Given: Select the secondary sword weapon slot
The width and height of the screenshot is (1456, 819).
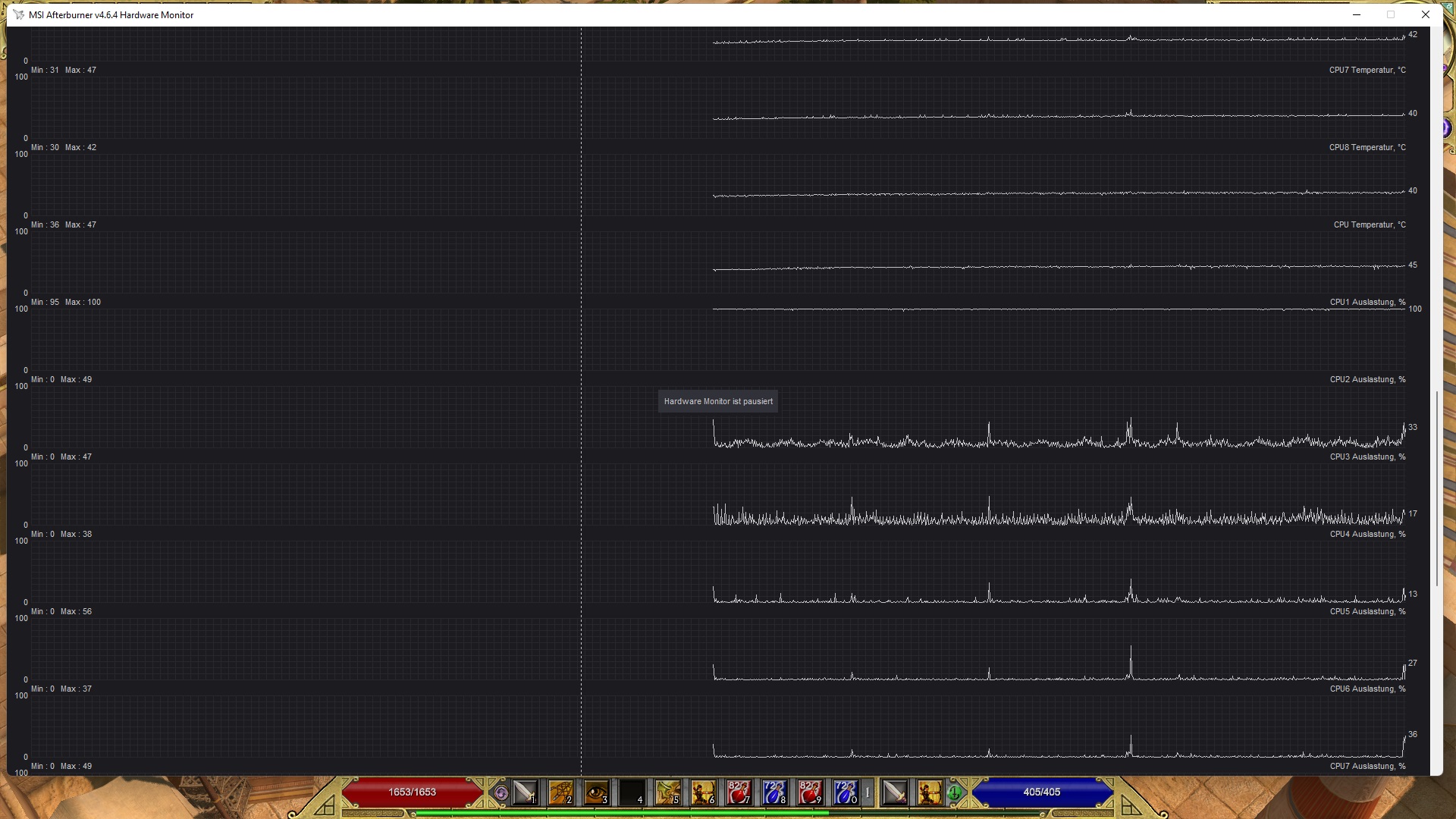Looking at the screenshot, I should coord(894,793).
